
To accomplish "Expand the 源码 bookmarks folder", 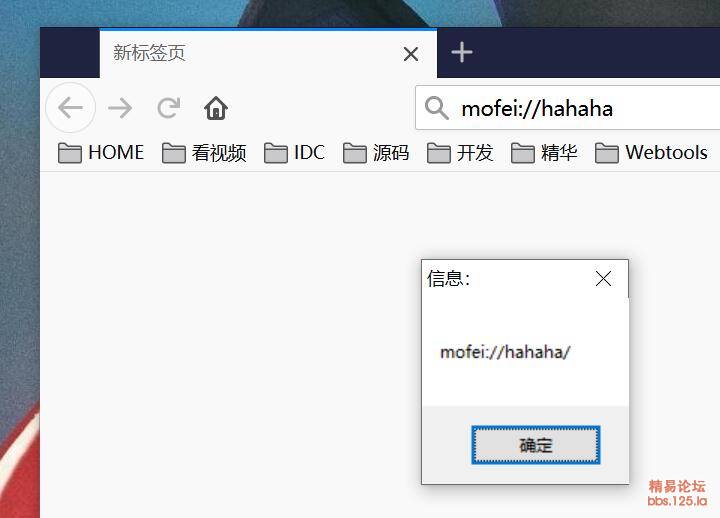I will [x=376, y=152].
